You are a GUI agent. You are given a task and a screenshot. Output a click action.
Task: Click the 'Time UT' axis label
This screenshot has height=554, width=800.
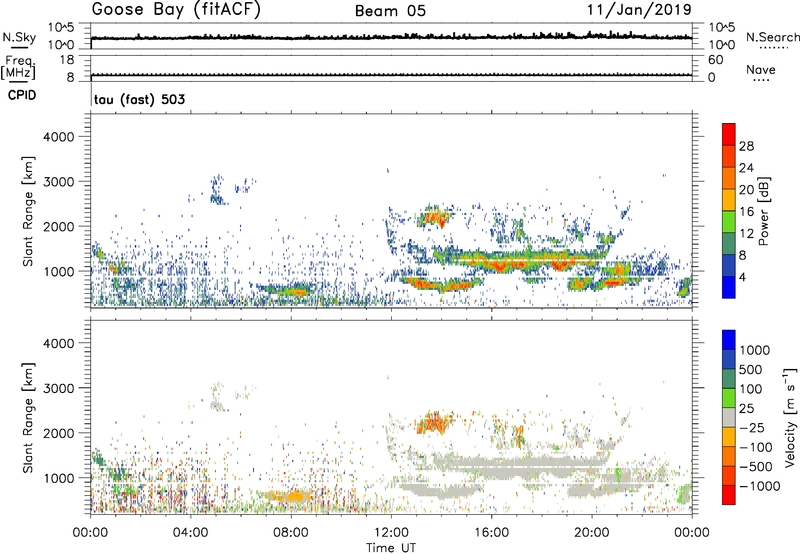391,547
